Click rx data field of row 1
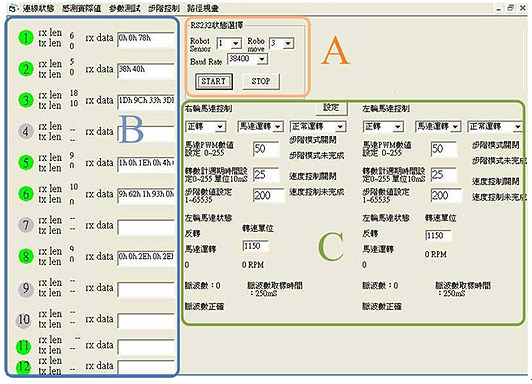The width and height of the screenshot is (532, 384). pyautogui.click(x=146, y=39)
